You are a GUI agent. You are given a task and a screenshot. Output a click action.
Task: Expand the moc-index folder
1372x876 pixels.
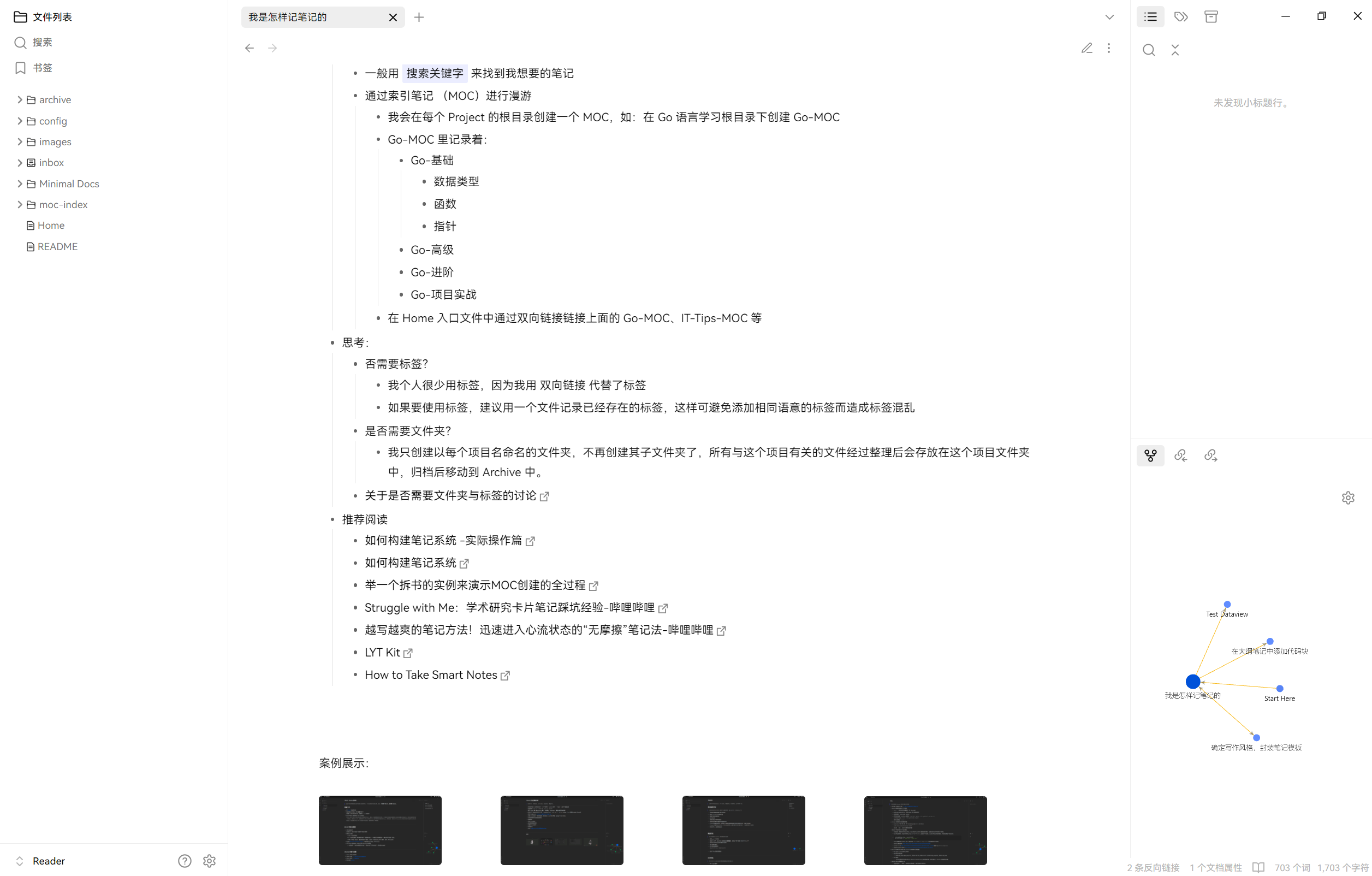pos(20,204)
